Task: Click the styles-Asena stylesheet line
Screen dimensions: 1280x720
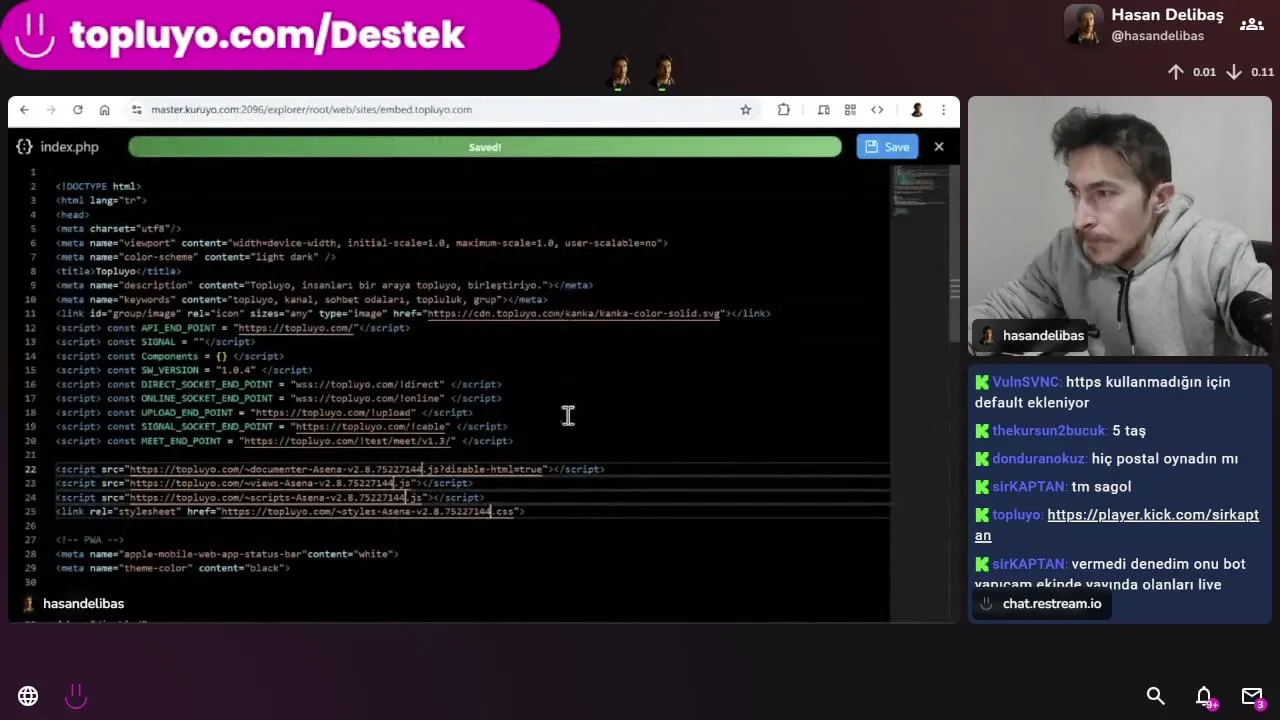Action: [290, 511]
